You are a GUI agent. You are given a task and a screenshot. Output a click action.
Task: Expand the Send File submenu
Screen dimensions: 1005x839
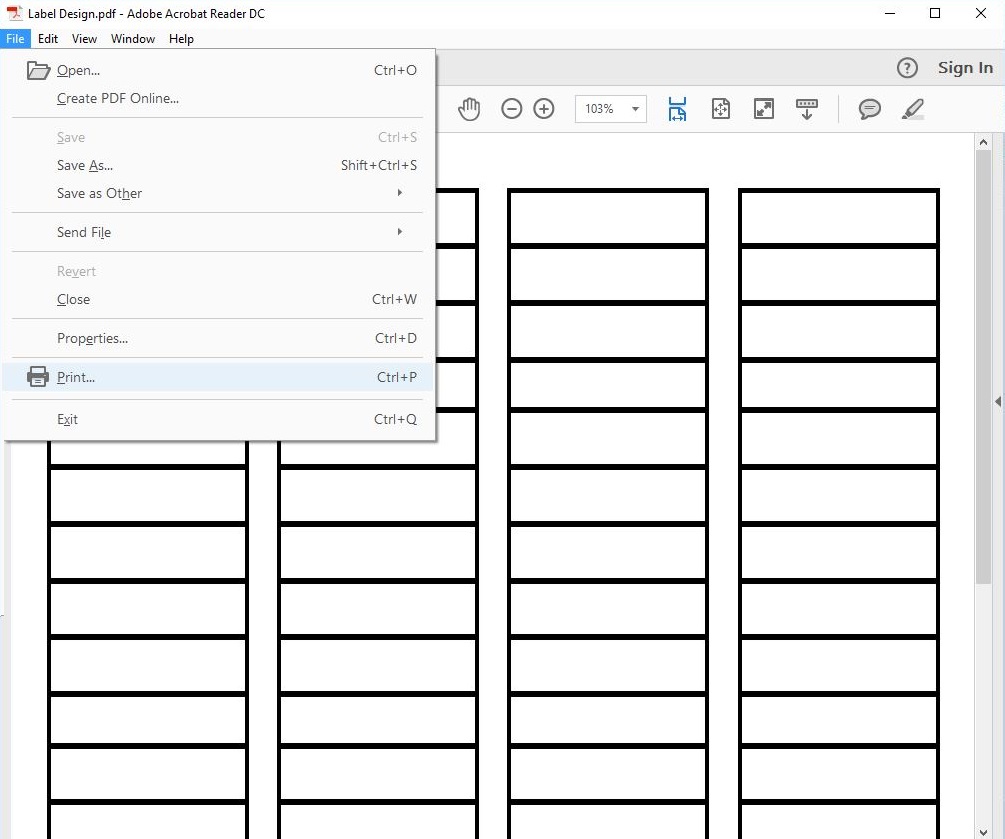(230, 232)
